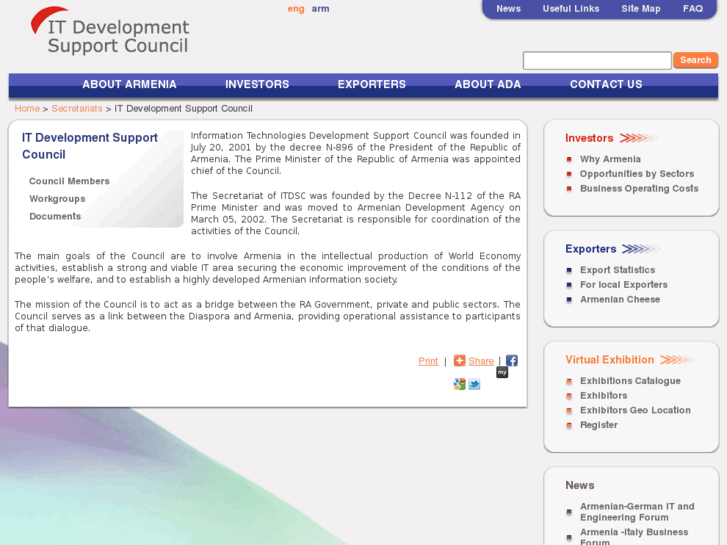Click the search text field
This screenshot has width=727, height=545.
coord(597,60)
